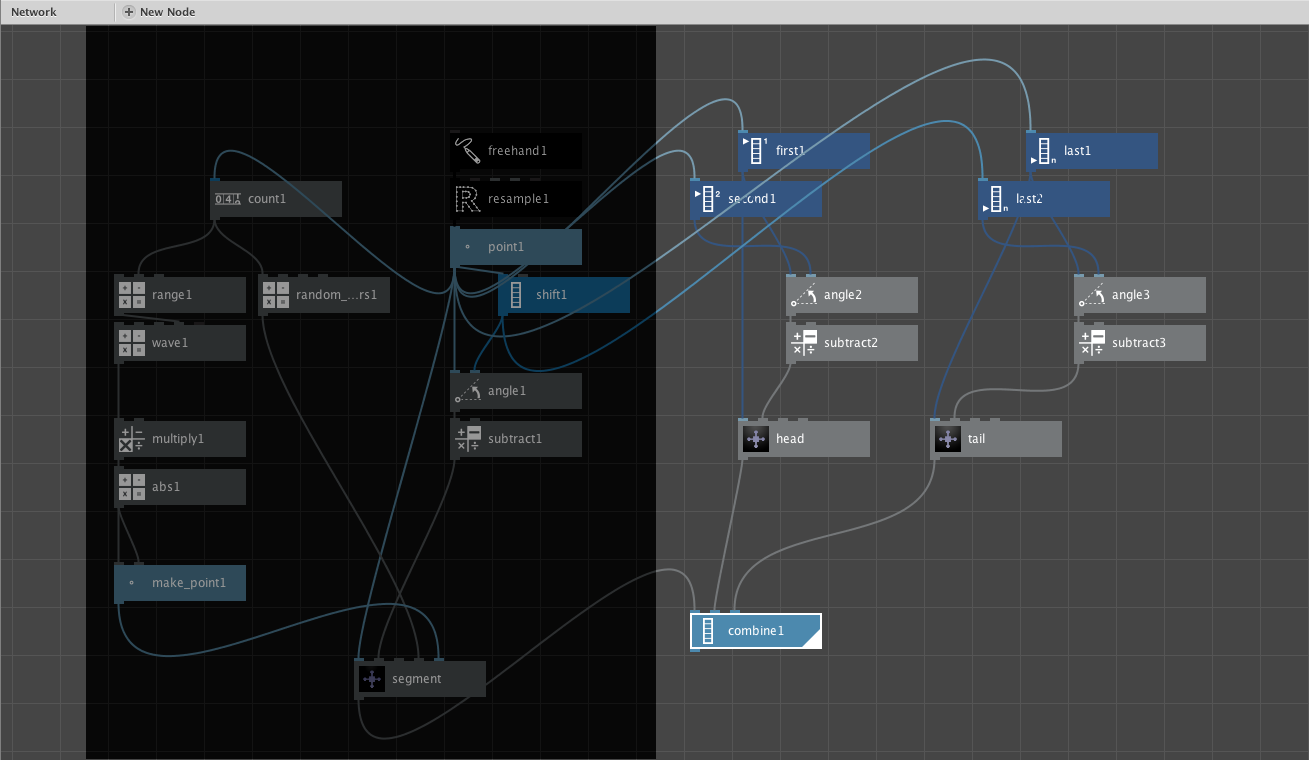
Task: Click the first1 list icon
Action: [756, 151]
